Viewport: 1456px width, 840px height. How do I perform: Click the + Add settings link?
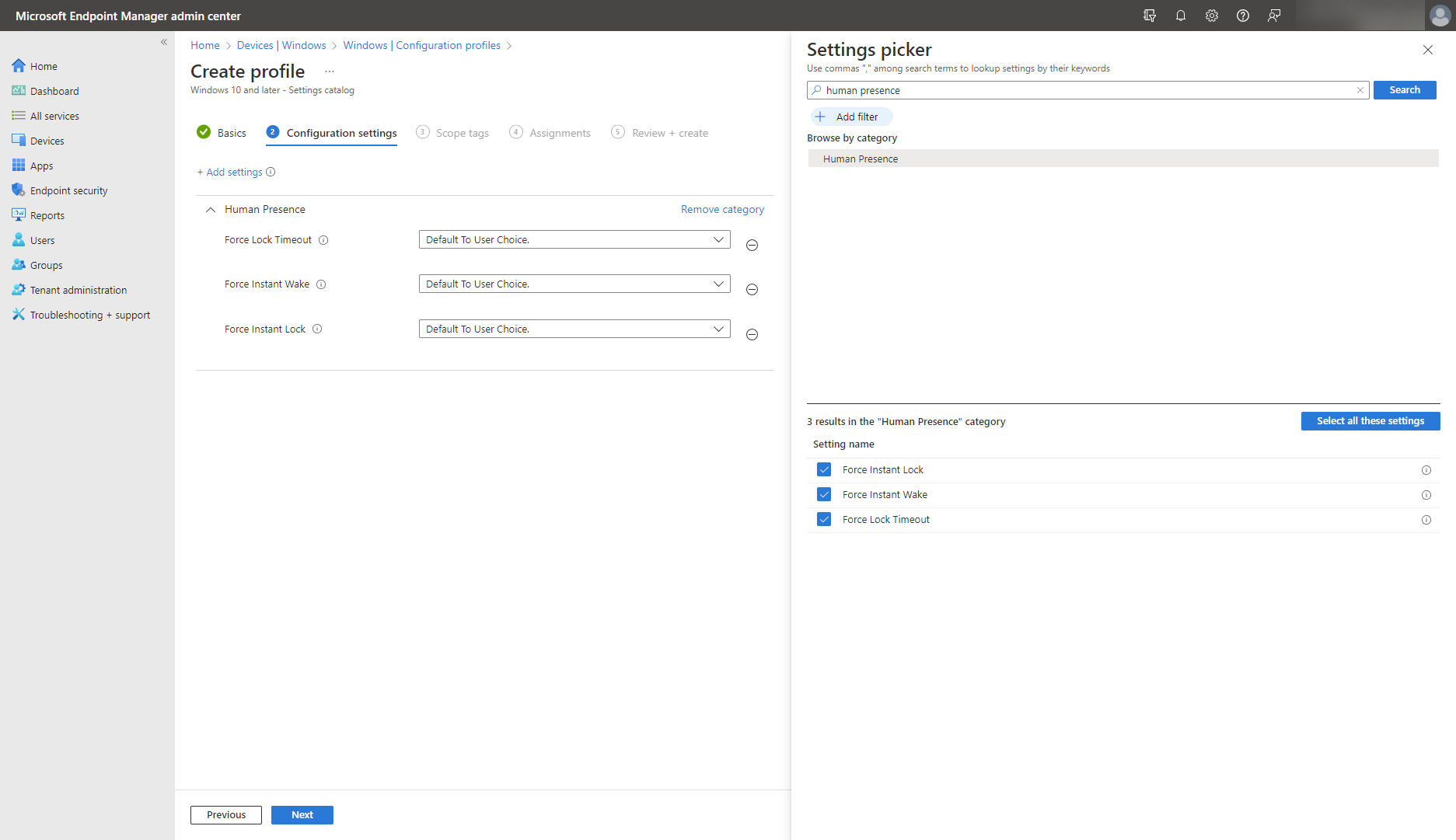[x=230, y=173]
